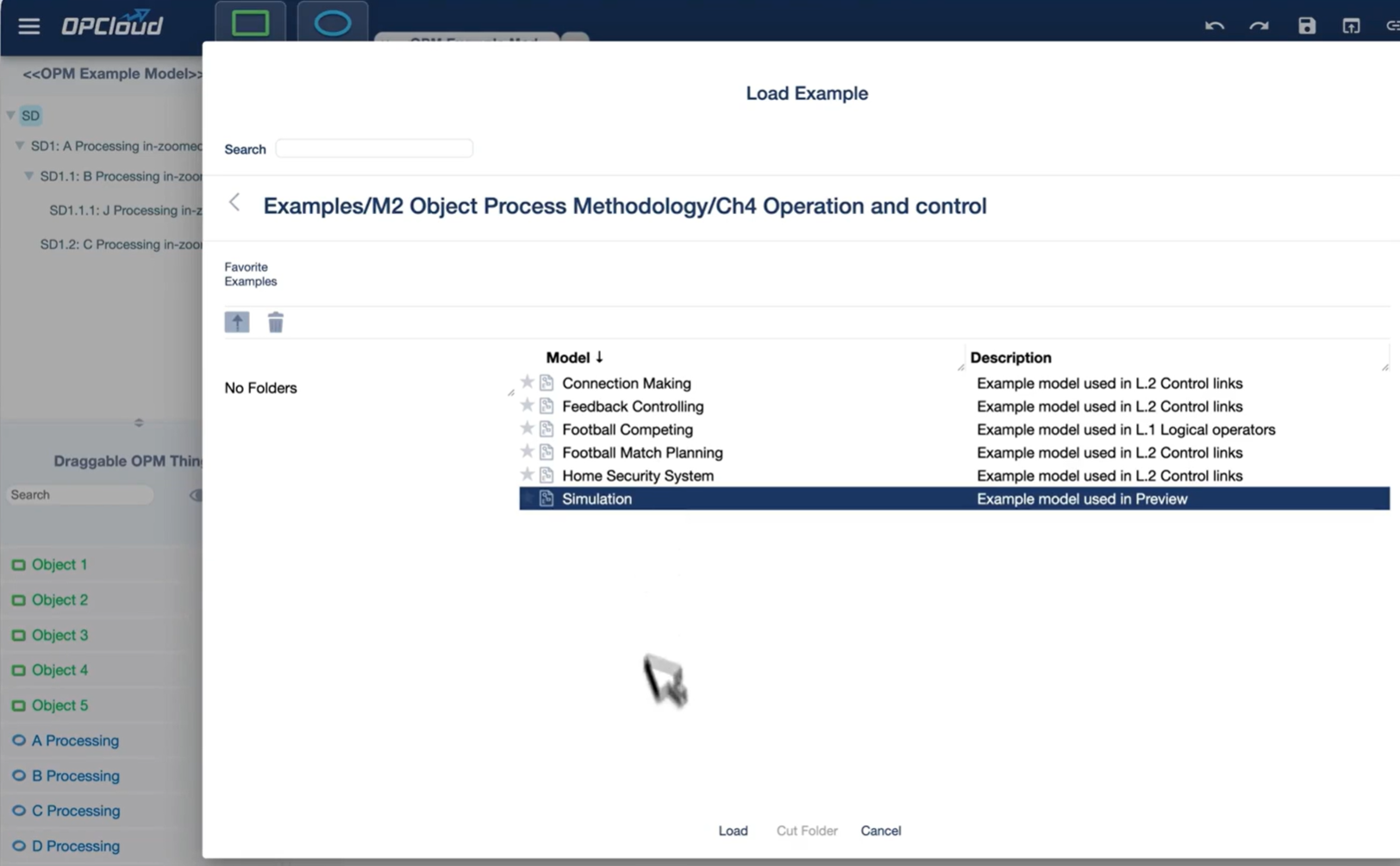Select the Football Competing model row
The height and width of the screenshot is (866, 1400).
(627, 430)
